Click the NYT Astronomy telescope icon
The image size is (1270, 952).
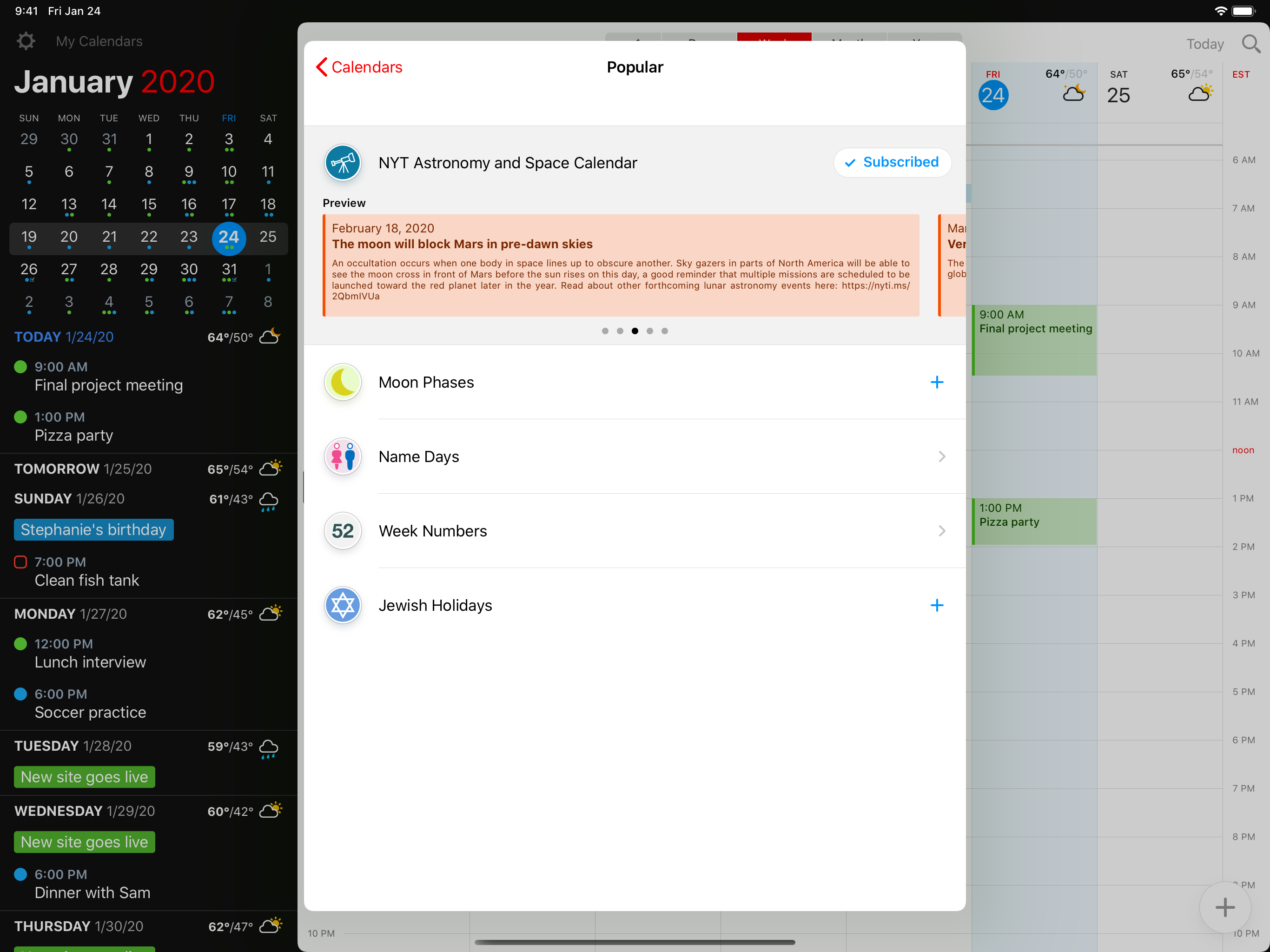click(343, 163)
